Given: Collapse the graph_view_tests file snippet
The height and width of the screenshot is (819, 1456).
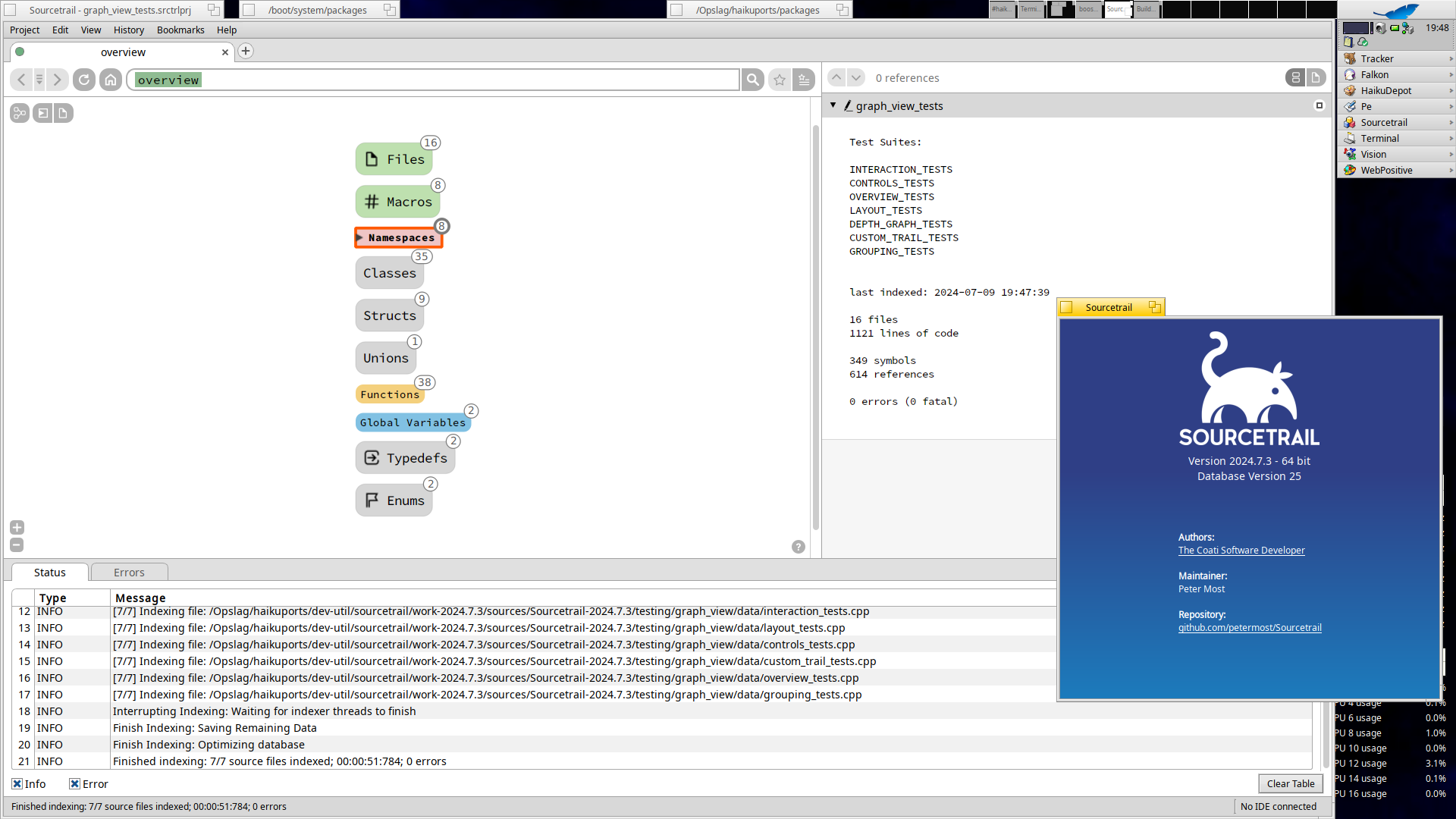Looking at the screenshot, I should 833,105.
